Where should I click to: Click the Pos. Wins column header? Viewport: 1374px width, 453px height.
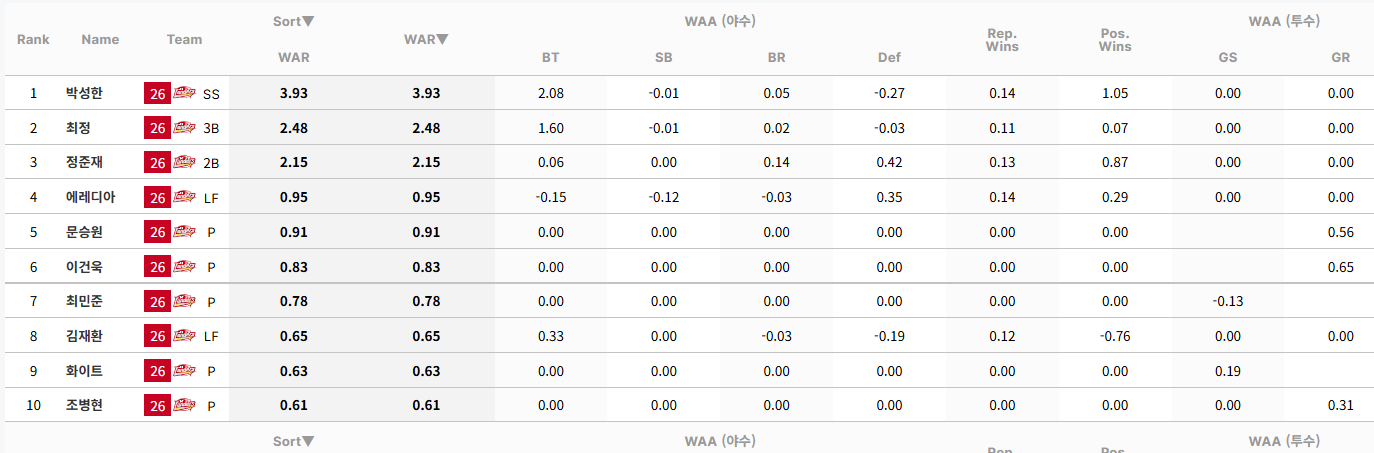point(1115,40)
